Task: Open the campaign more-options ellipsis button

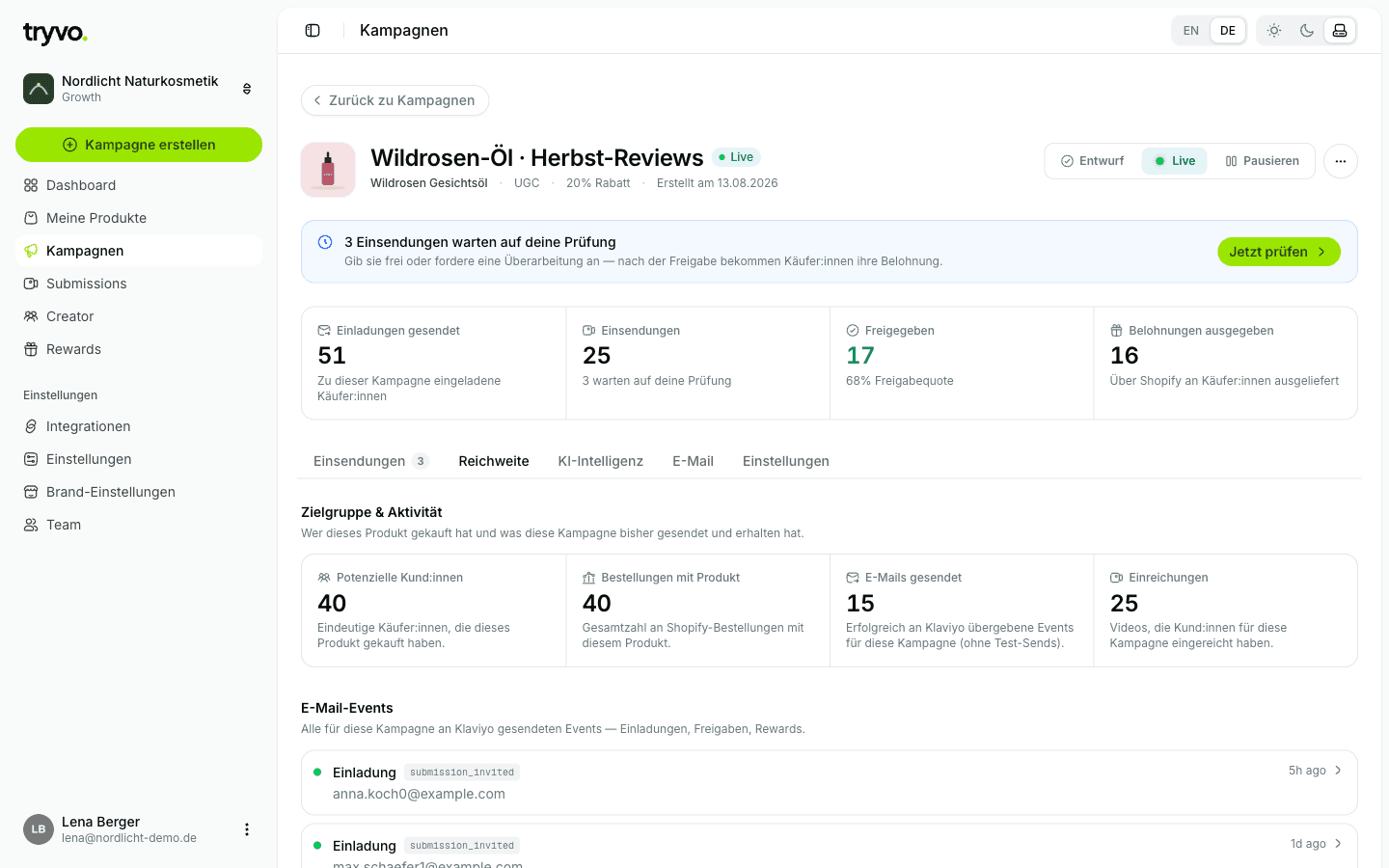Action: [1341, 161]
